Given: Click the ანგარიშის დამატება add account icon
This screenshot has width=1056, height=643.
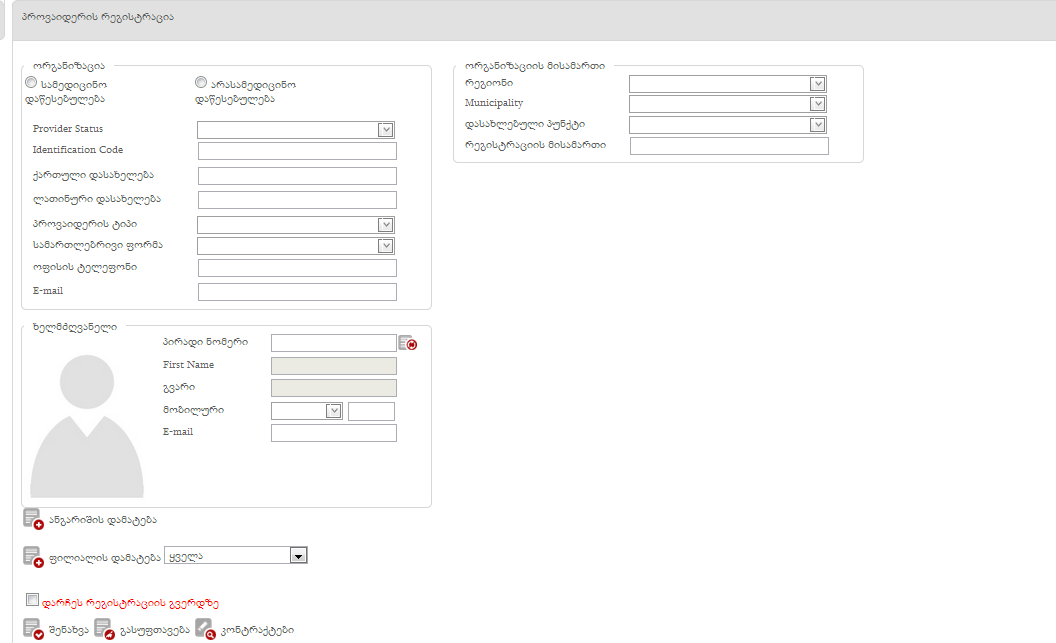Looking at the screenshot, I should click(33, 519).
